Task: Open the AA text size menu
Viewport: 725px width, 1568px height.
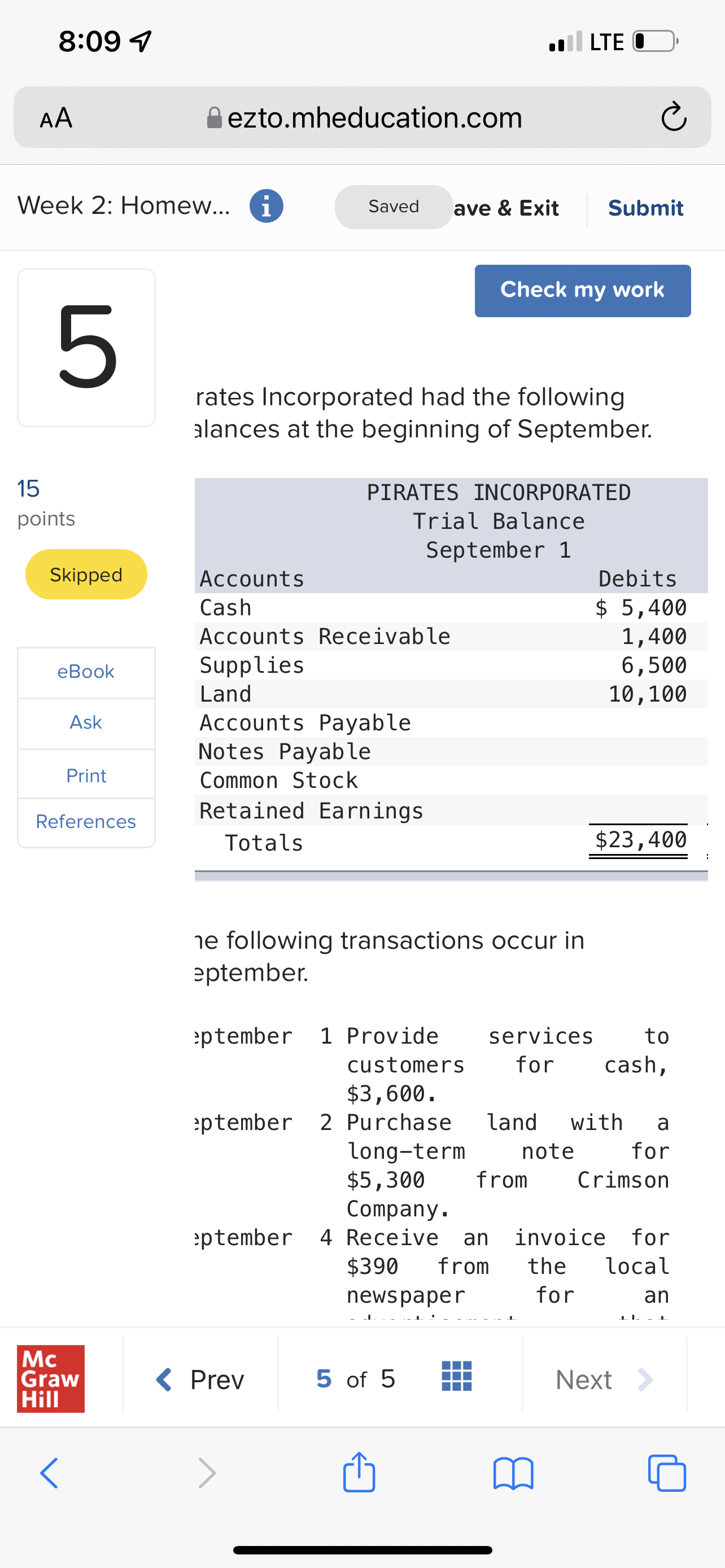Action: click(x=56, y=117)
